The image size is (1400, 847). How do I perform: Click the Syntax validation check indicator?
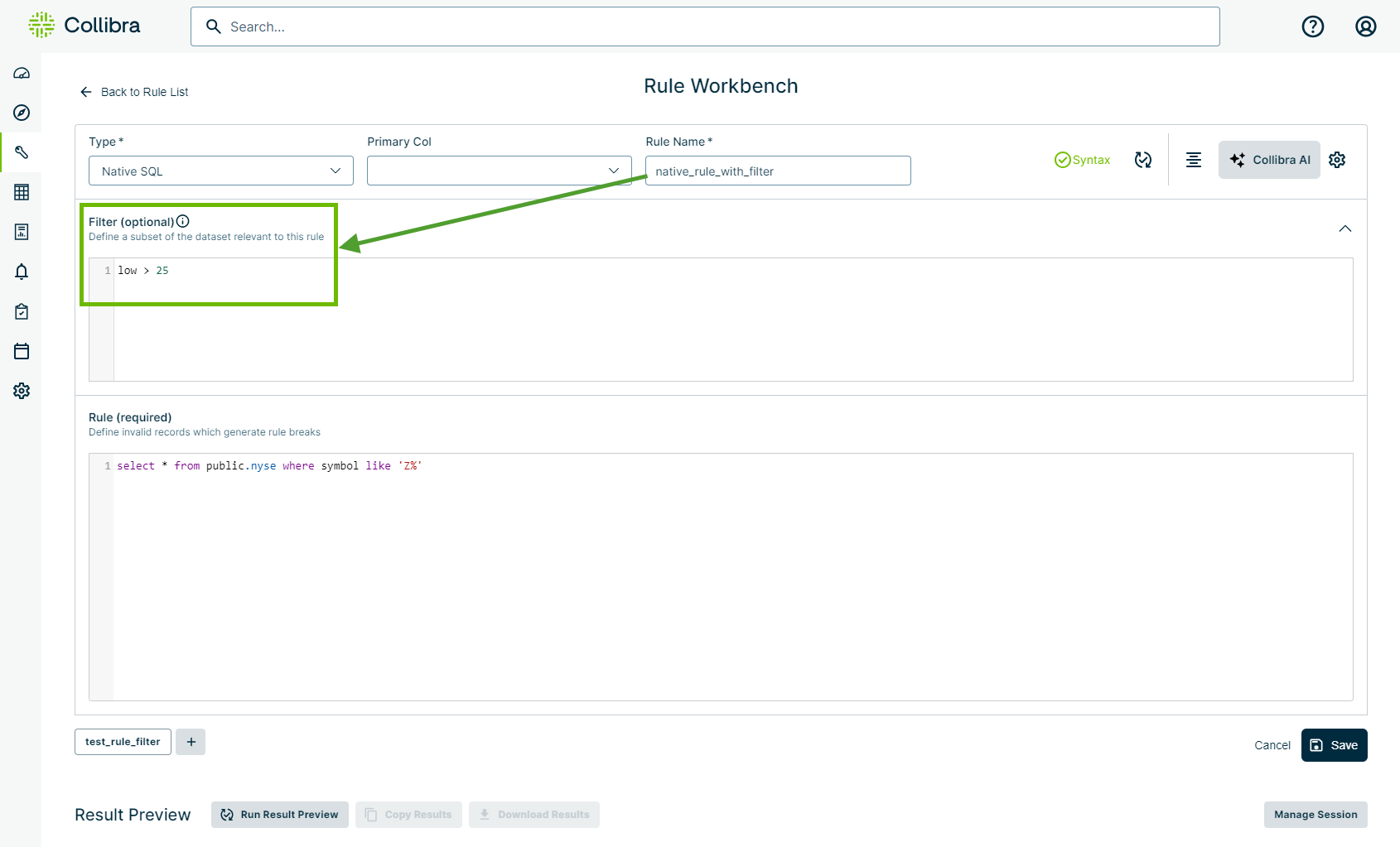[1082, 160]
